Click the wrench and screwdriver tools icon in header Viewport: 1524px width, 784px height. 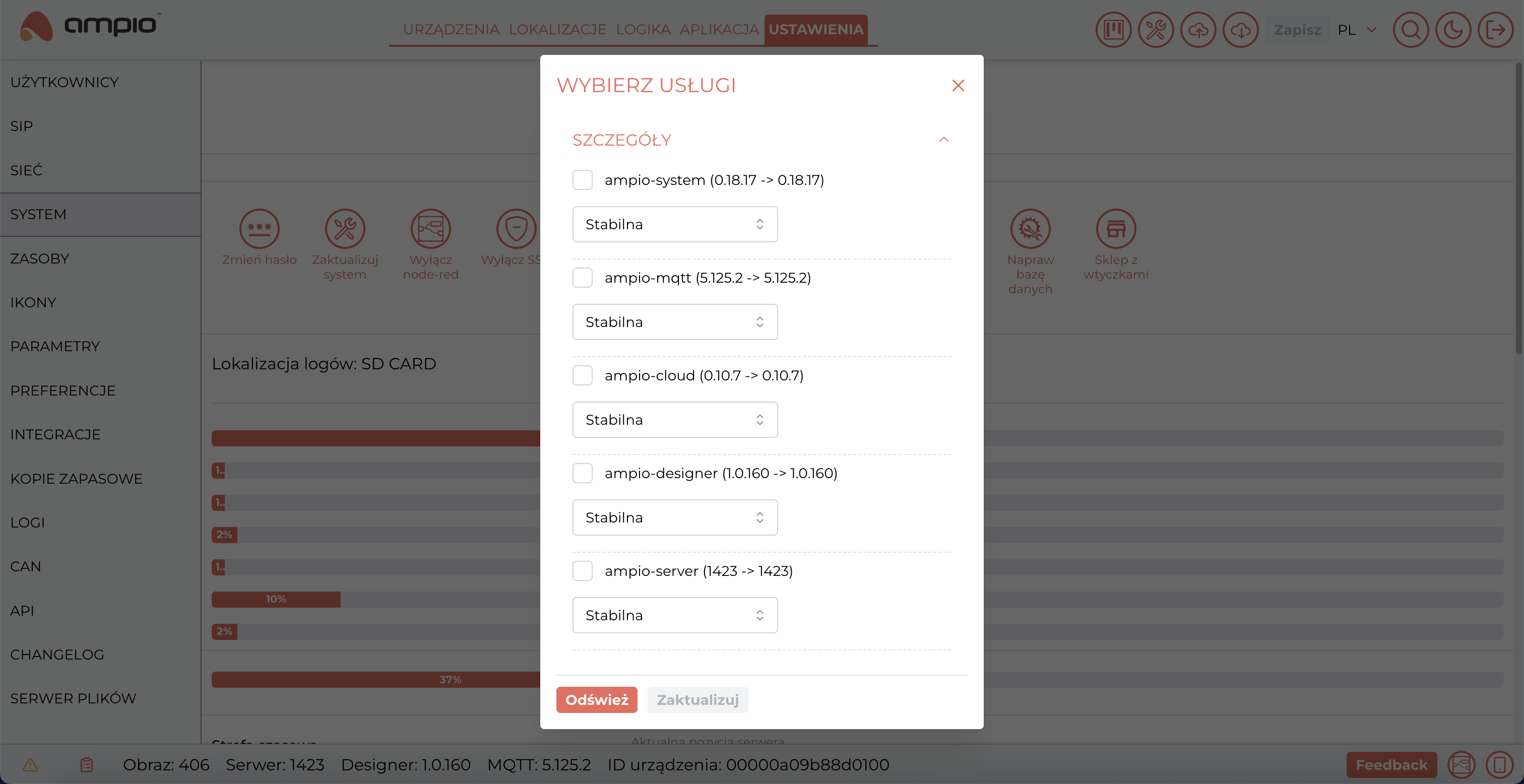click(x=1156, y=30)
